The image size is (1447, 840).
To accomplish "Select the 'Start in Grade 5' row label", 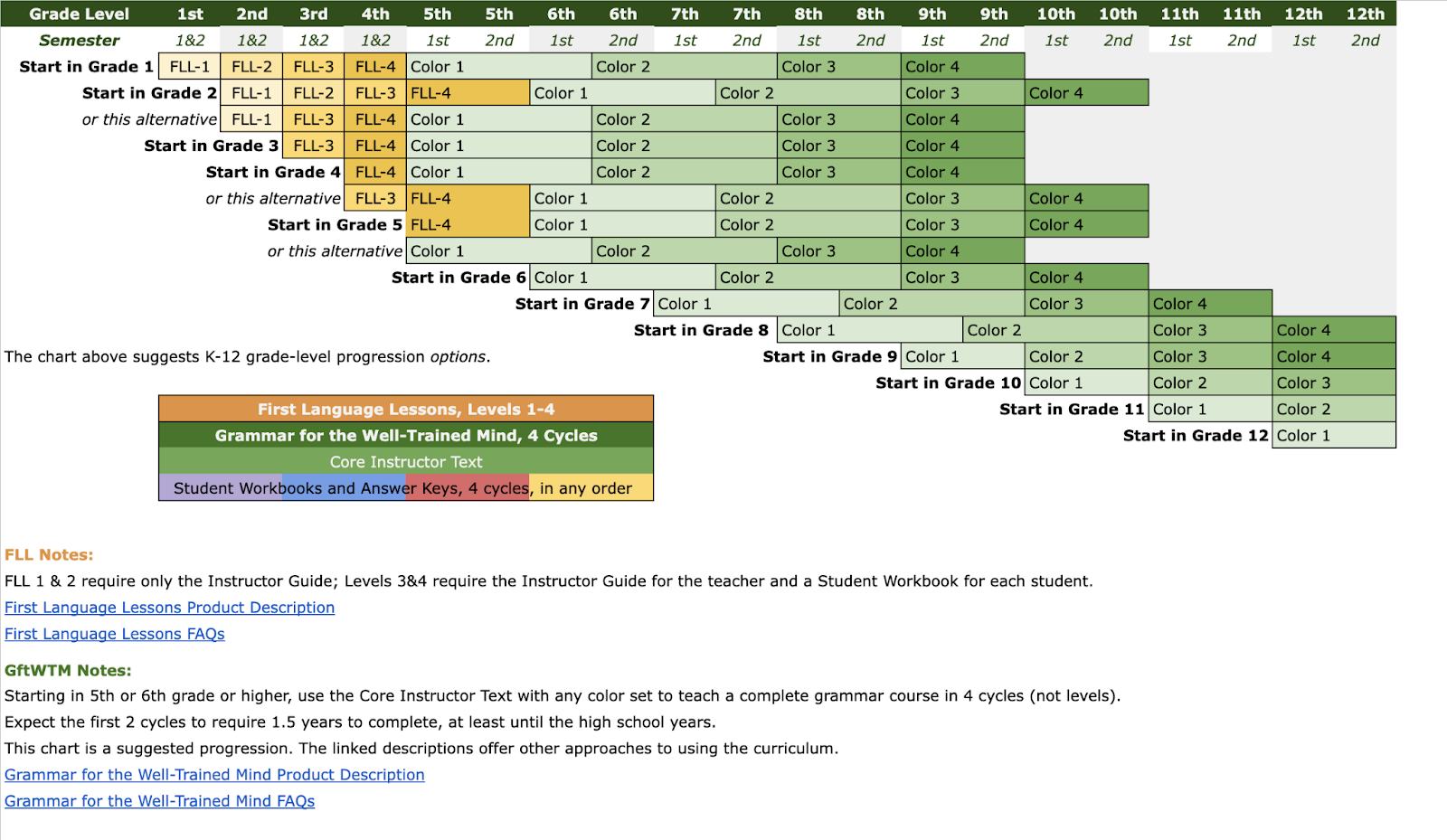I will [x=336, y=224].
